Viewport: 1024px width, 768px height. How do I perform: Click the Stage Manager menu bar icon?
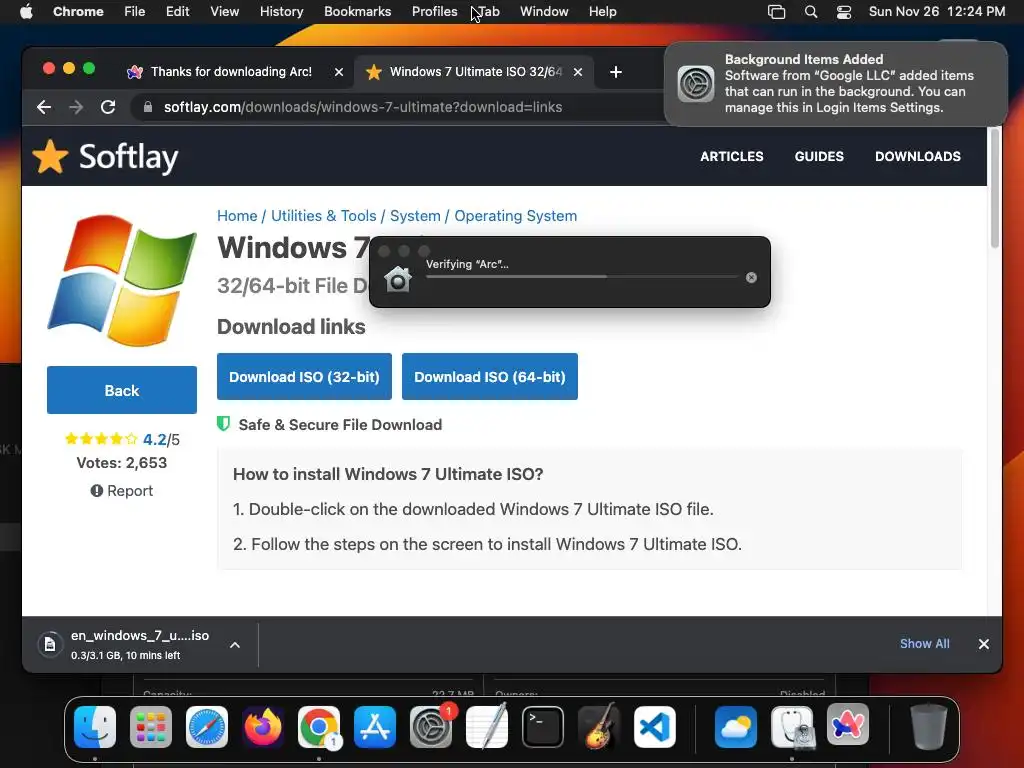coord(776,12)
